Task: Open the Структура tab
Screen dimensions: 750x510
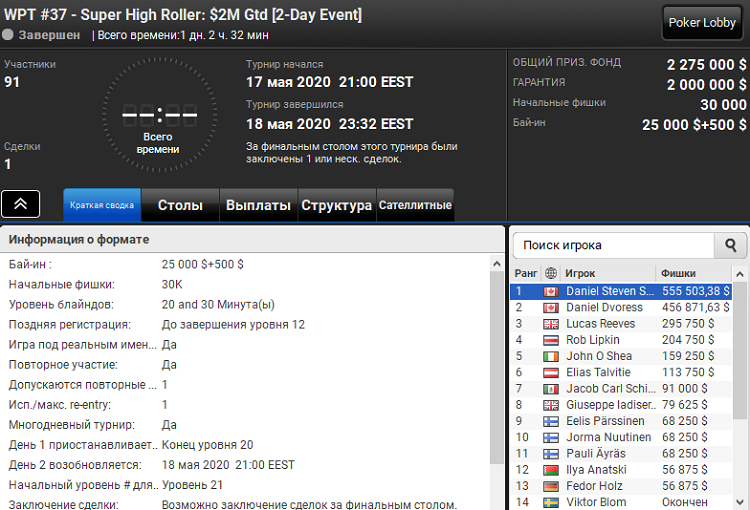Action: (337, 205)
